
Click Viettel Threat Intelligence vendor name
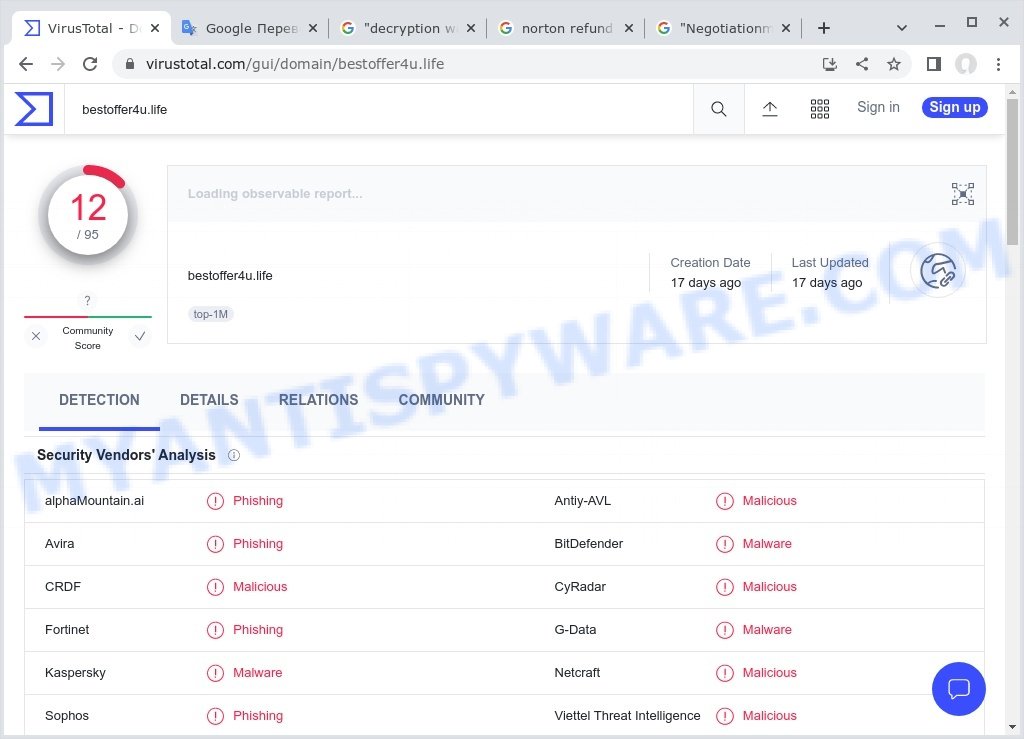(627, 716)
